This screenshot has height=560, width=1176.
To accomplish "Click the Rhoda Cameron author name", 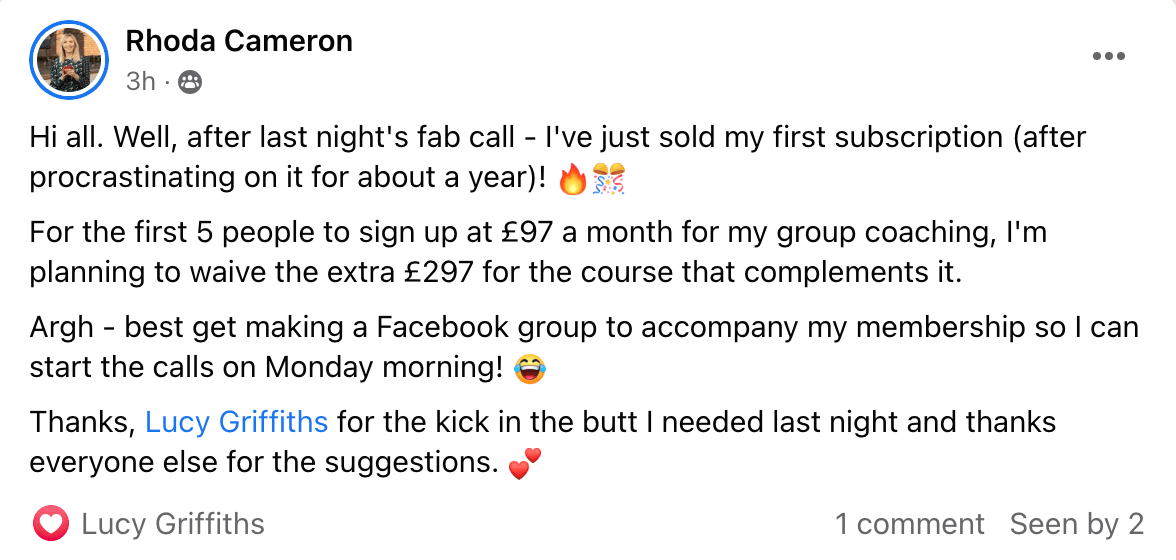I will pyautogui.click(x=239, y=41).
